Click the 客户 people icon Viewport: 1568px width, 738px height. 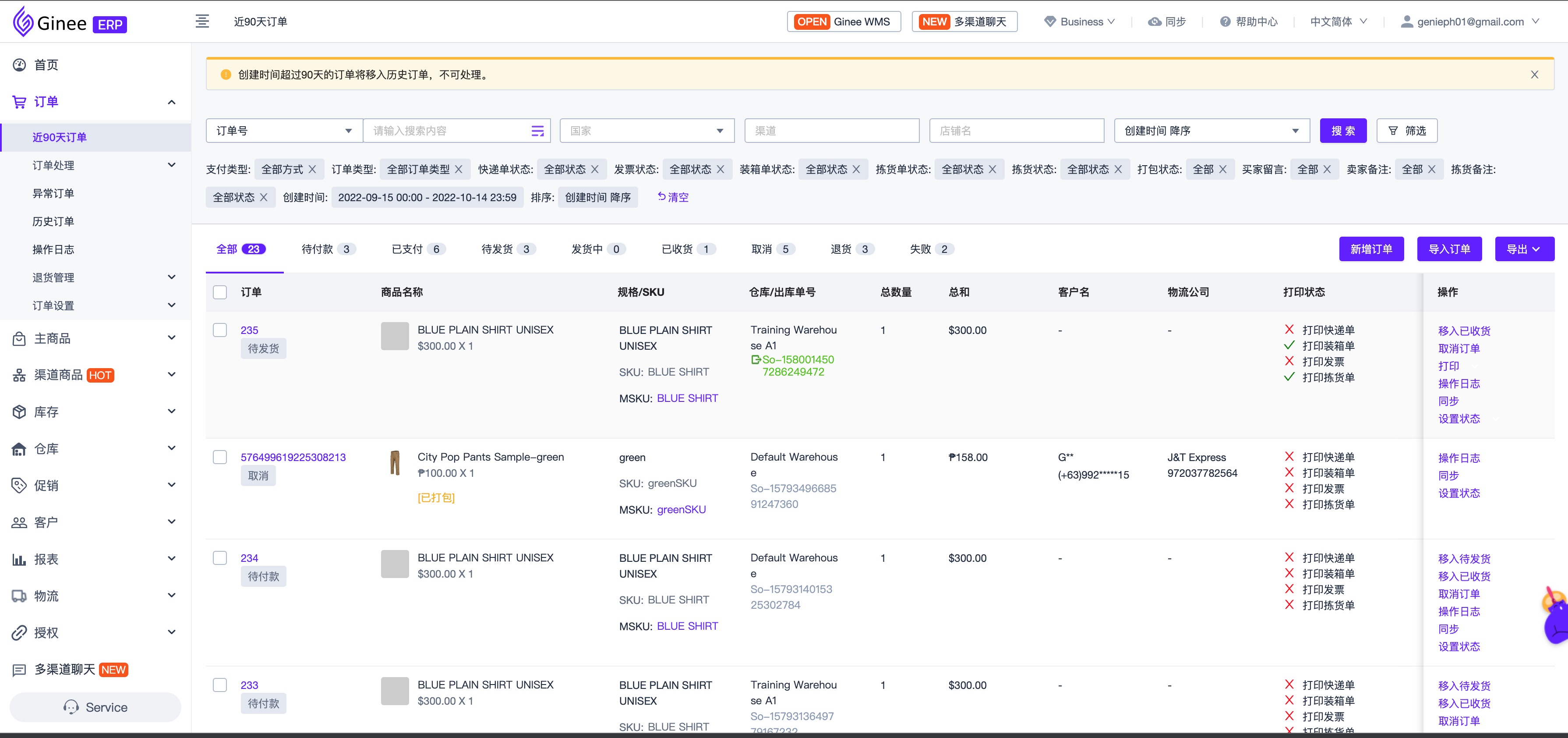(x=19, y=522)
